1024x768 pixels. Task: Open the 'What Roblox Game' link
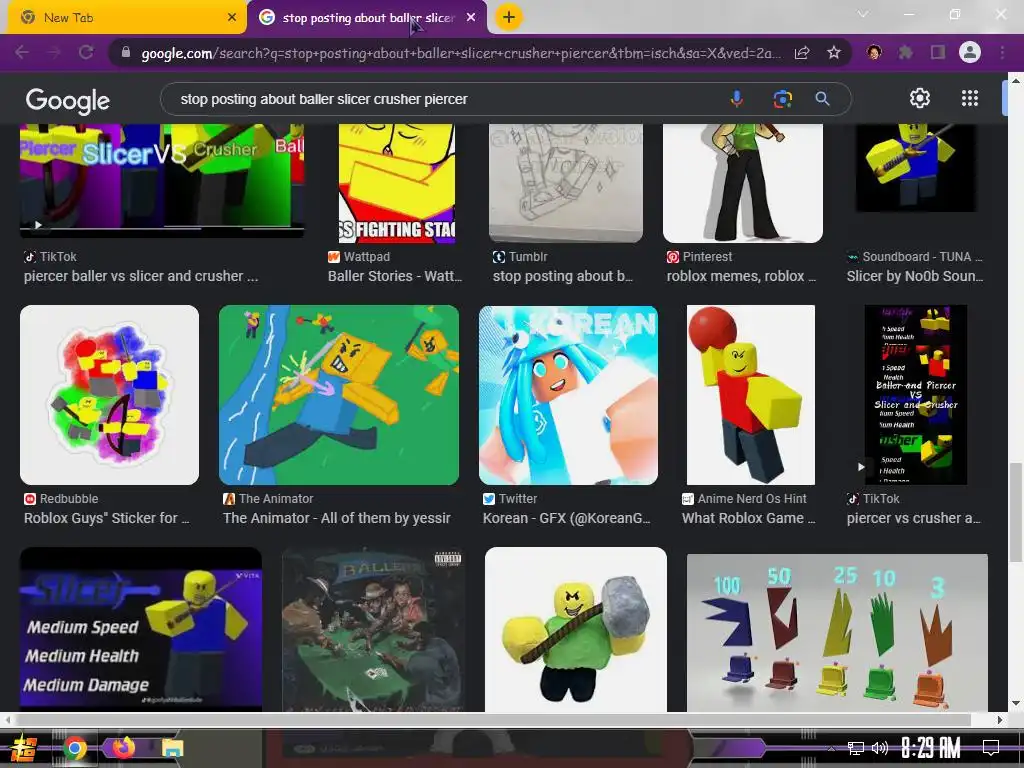tap(748, 518)
